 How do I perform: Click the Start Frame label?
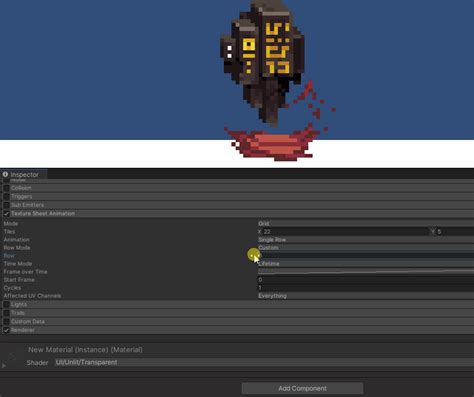coord(19,280)
